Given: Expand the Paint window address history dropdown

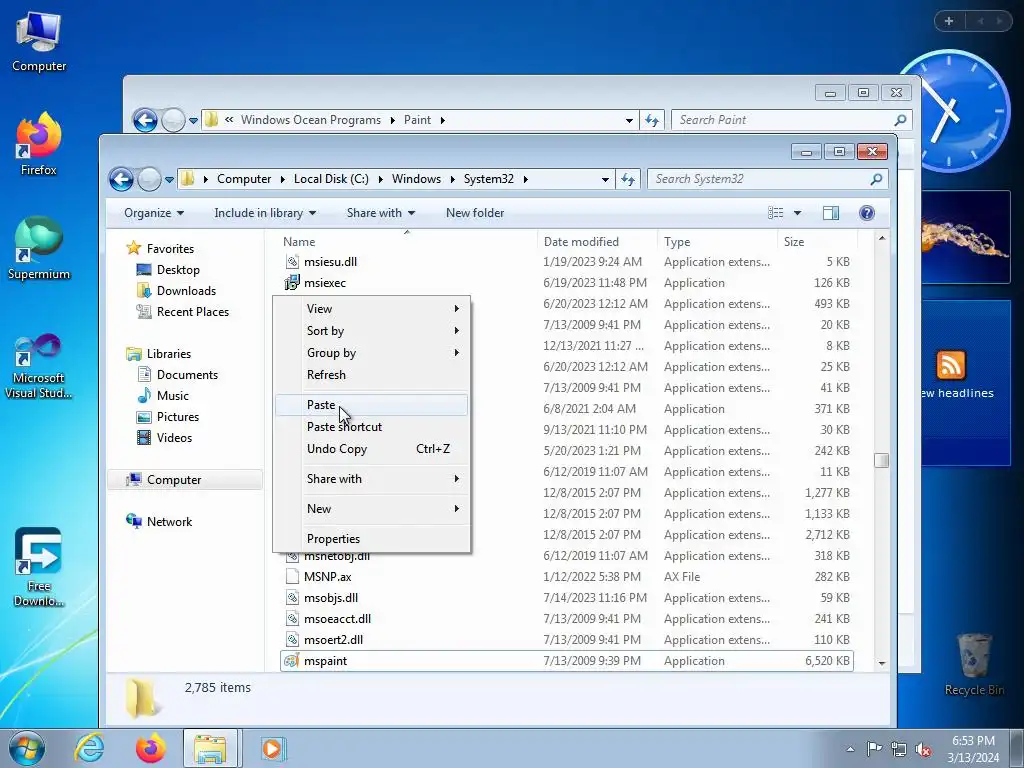Looking at the screenshot, I should [x=629, y=120].
